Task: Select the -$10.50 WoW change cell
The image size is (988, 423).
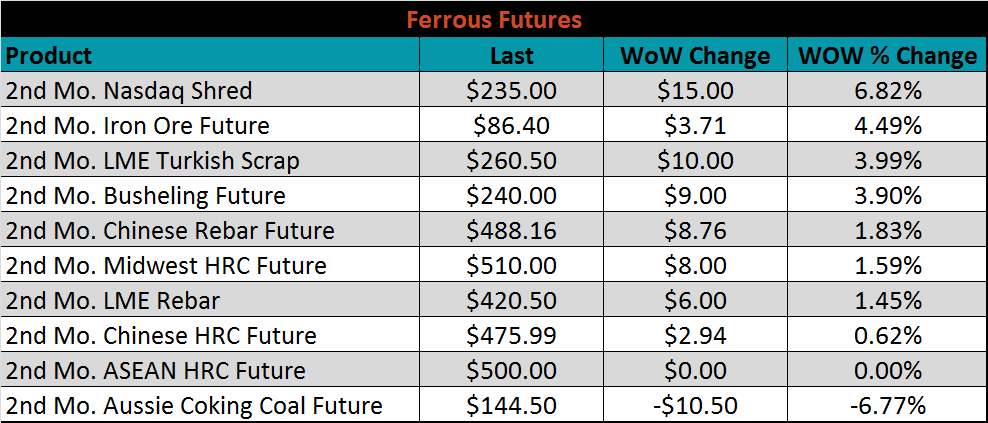Action: click(x=695, y=405)
